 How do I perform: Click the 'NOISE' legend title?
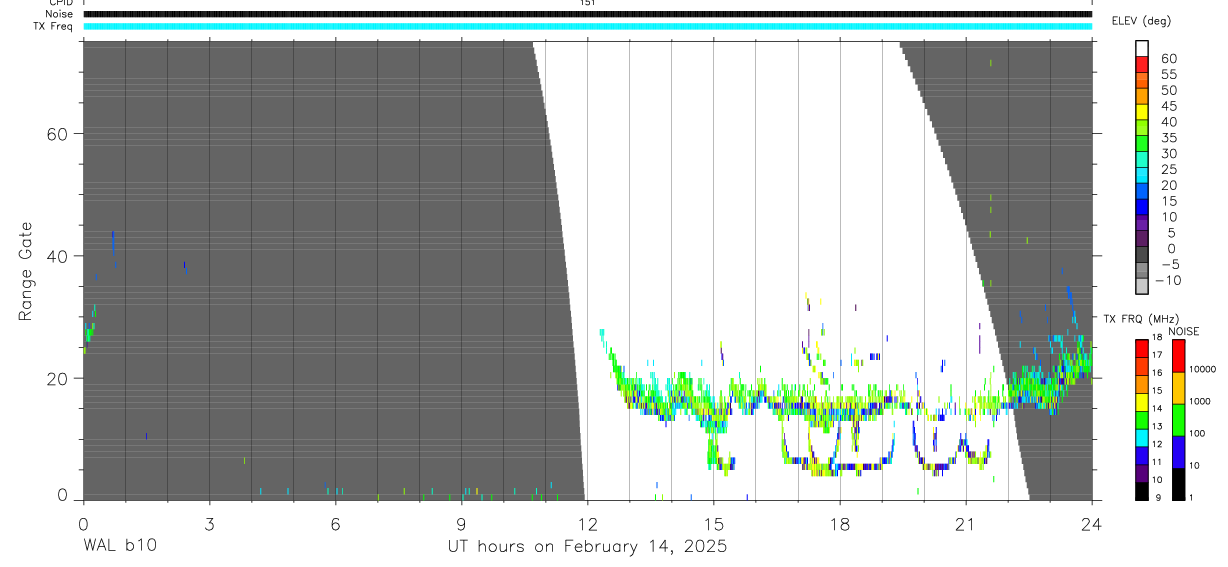click(1183, 331)
